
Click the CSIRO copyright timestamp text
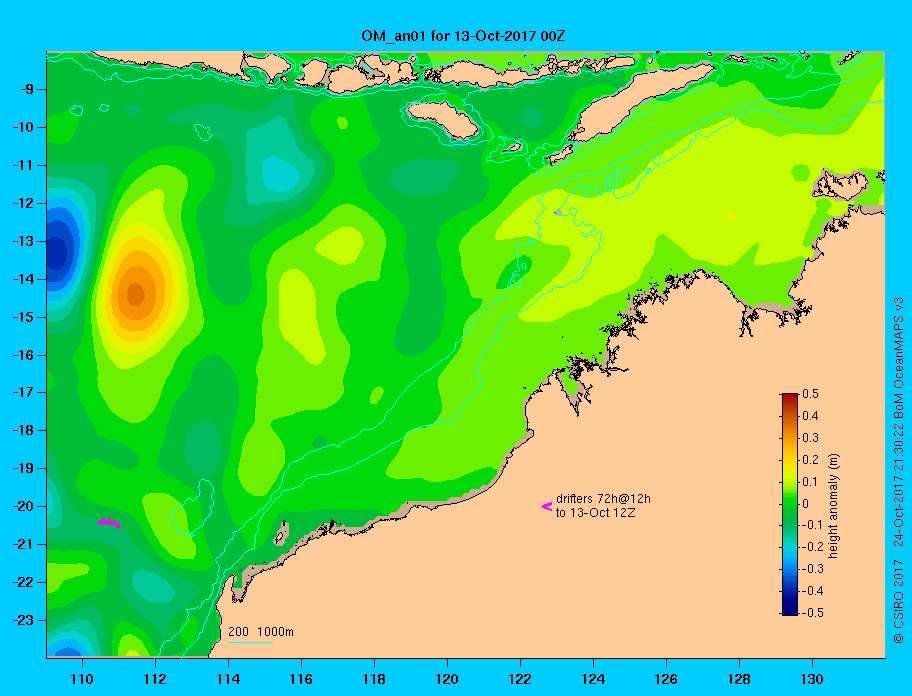pyautogui.click(x=899, y=471)
